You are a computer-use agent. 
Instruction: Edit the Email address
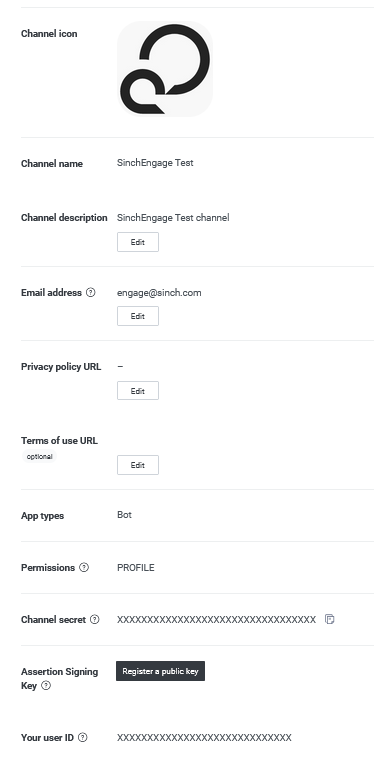(x=138, y=316)
